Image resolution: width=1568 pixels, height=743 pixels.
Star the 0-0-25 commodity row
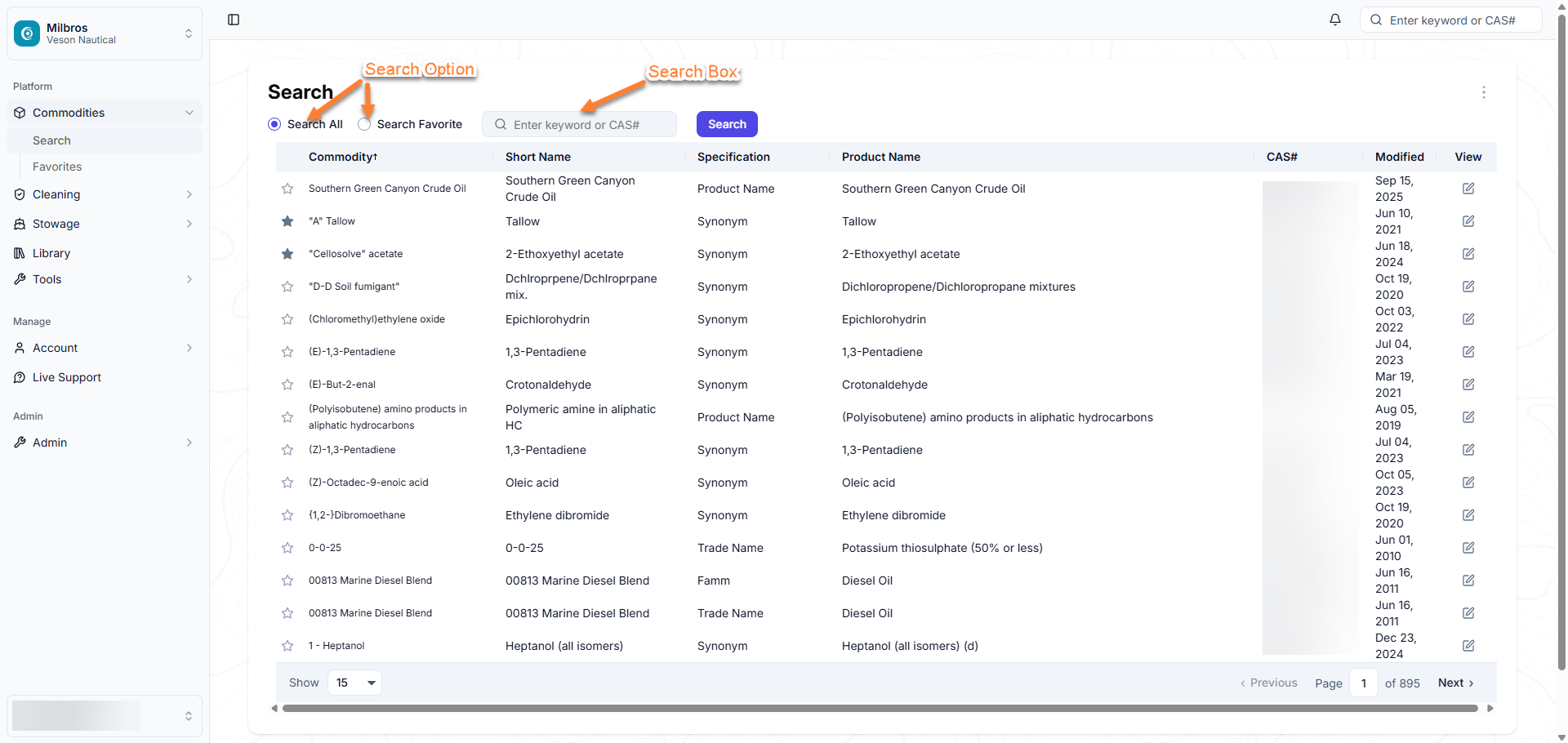287,548
